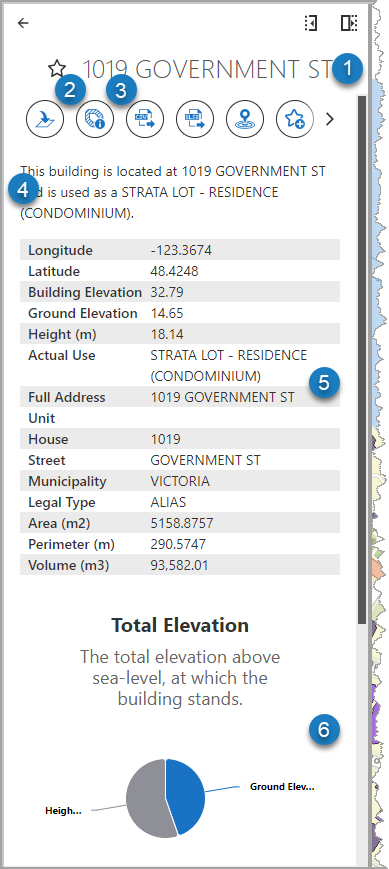The image size is (389, 869).
Task: Click the details panel vertical scrollbar
Action: pos(361,359)
